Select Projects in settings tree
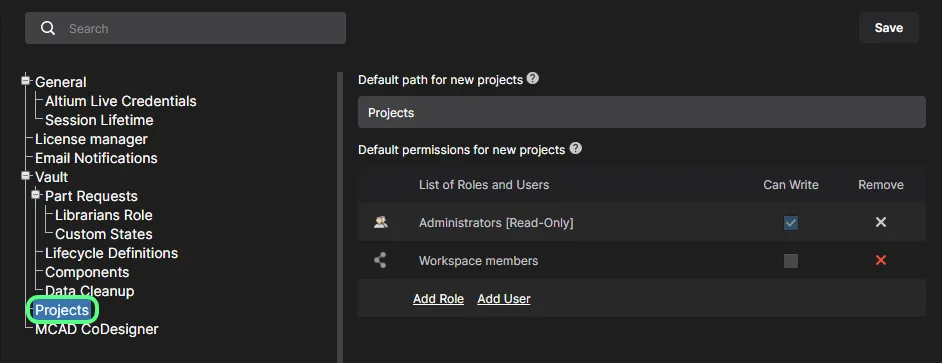This screenshot has height=363, width=942. coord(62,310)
